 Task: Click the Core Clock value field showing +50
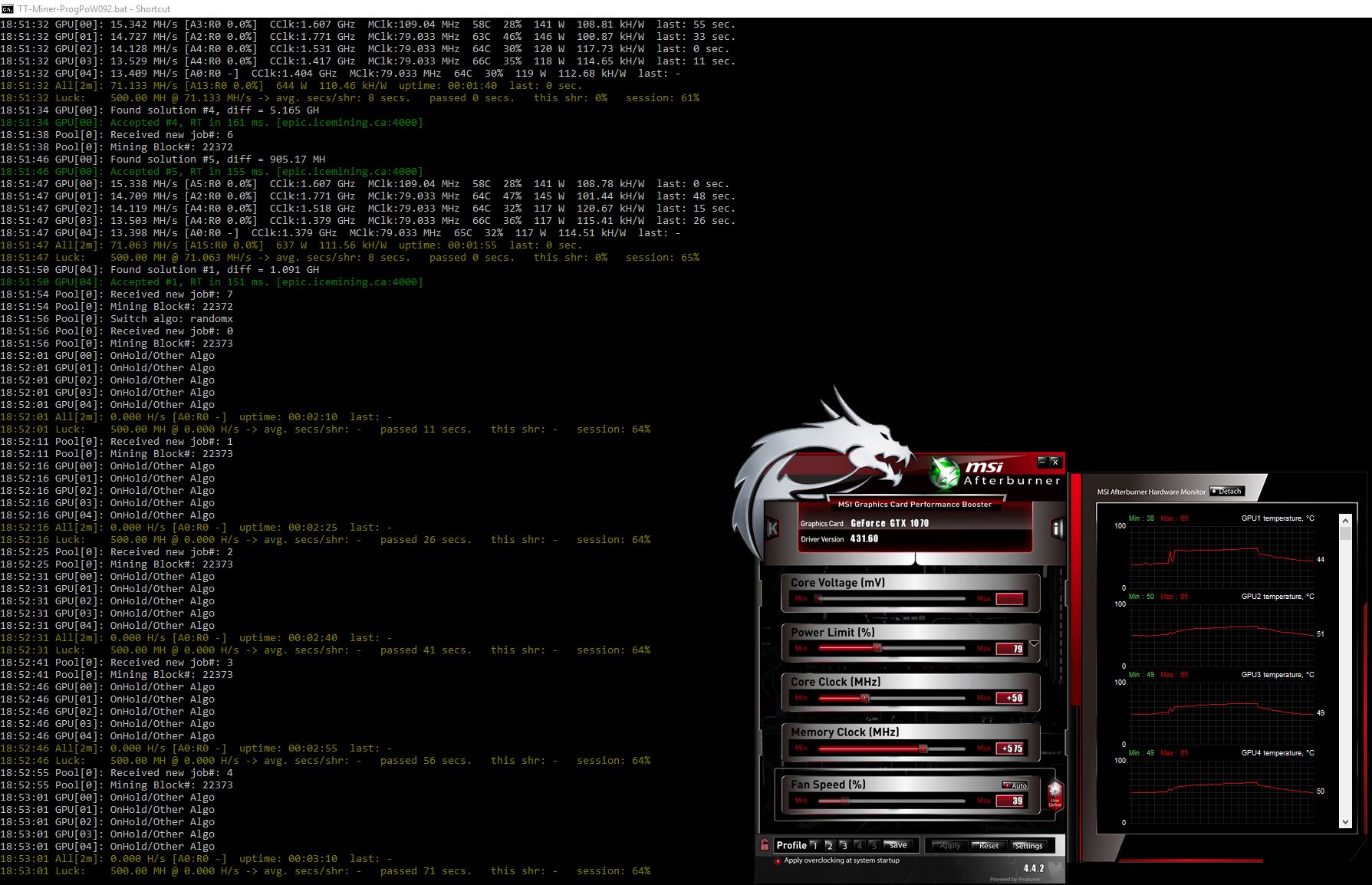pyautogui.click(x=1010, y=699)
